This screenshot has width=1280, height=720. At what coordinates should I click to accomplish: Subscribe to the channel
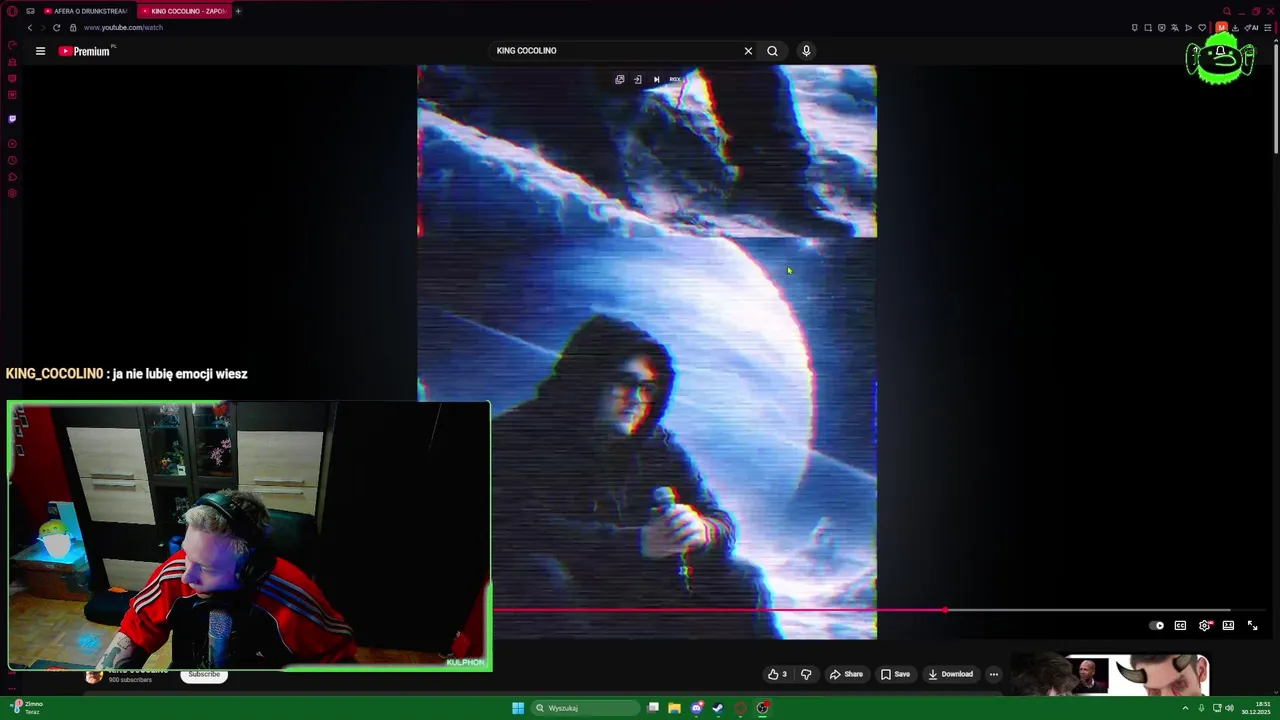[204, 674]
